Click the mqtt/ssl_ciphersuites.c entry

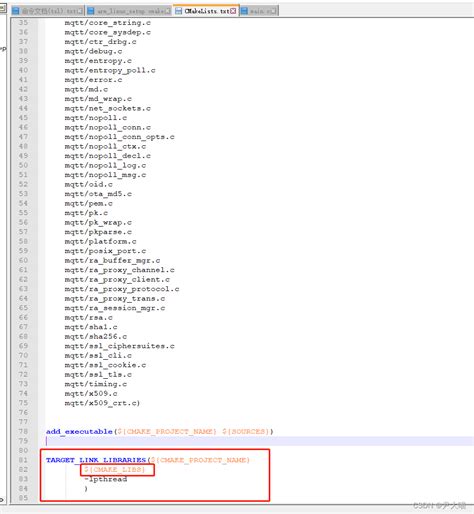[x=119, y=346]
